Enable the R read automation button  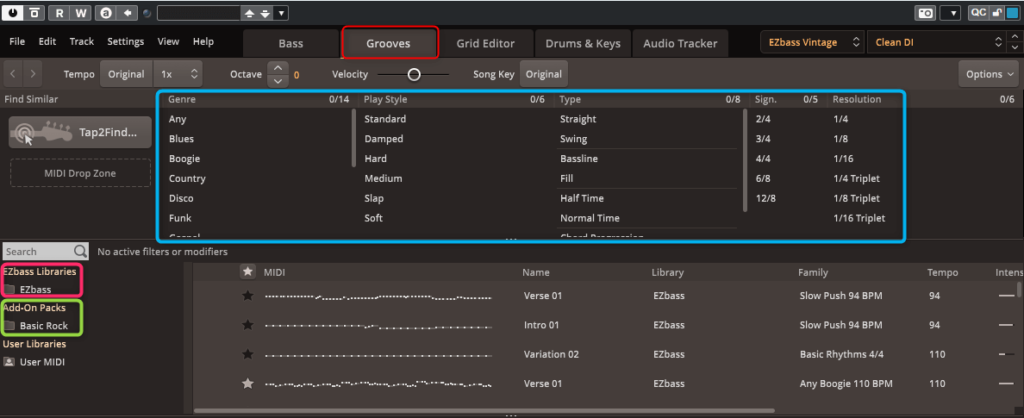pos(59,12)
